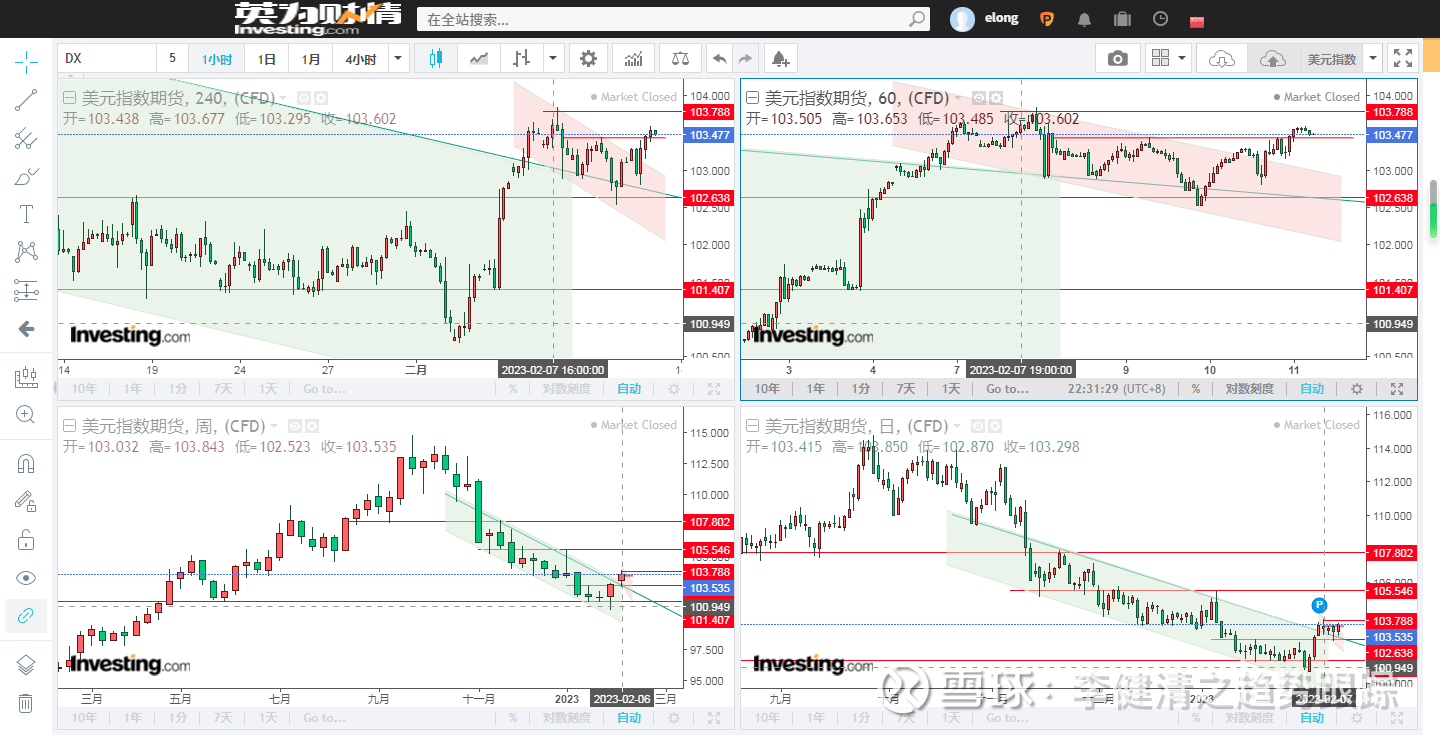
Task: Collapse the daily (日) chart legend
Action: click(752, 426)
